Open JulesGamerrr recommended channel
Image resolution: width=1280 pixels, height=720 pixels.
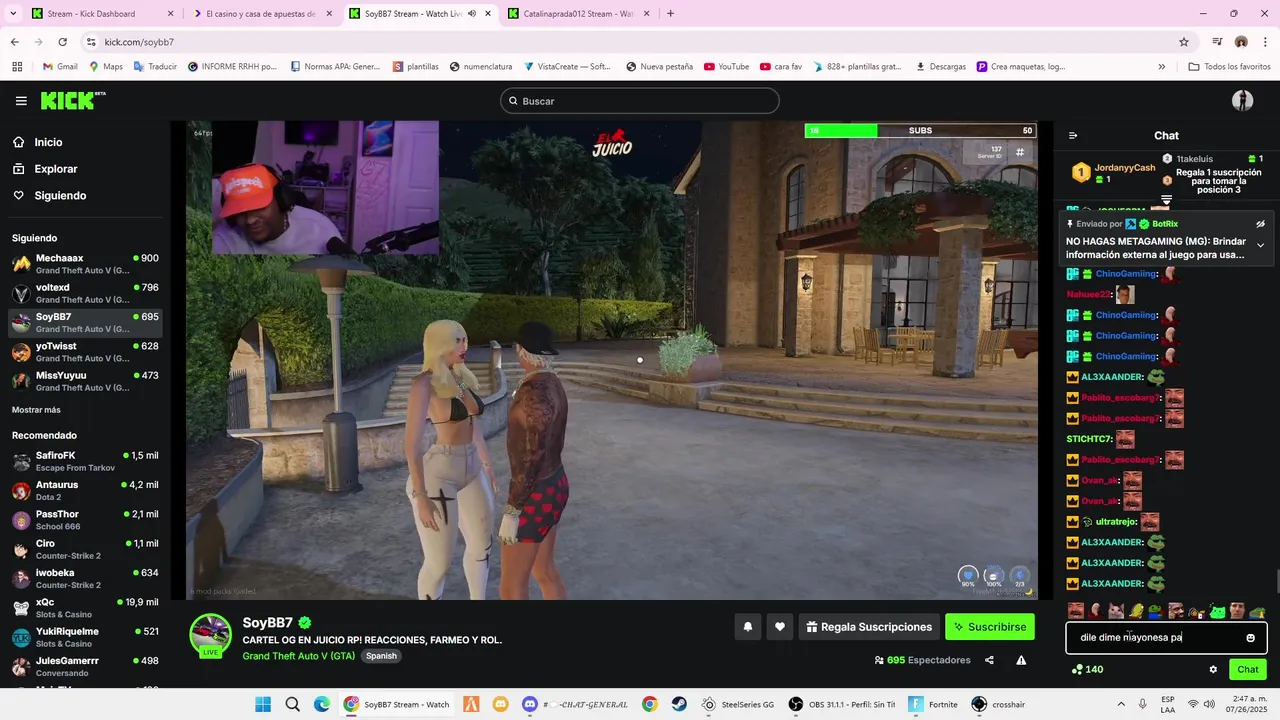[x=85, y=667]
